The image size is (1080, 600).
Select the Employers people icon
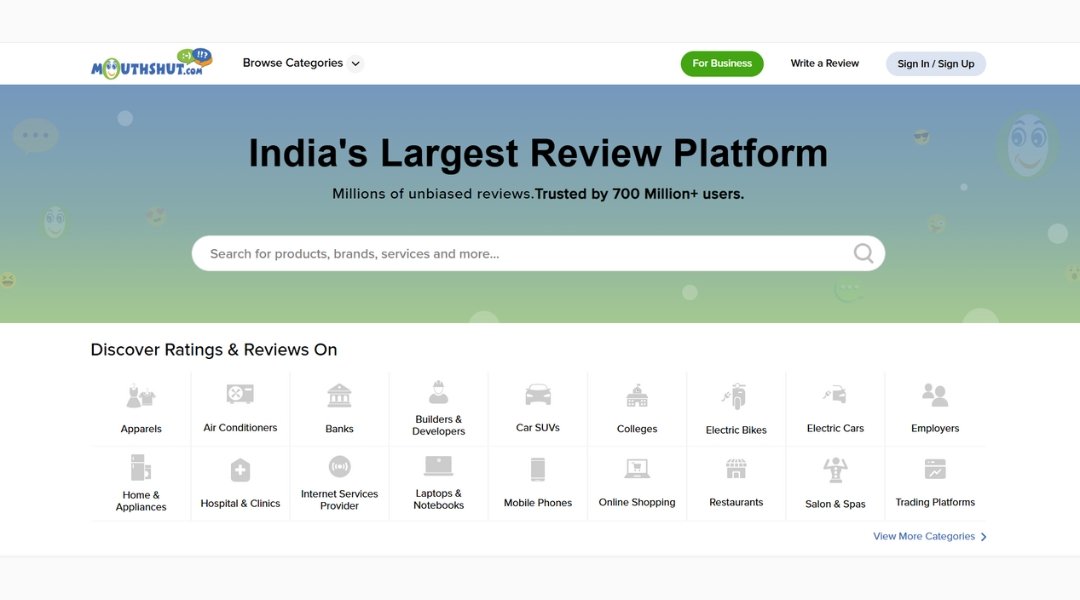pyautogui.click(x=935, y=395)
